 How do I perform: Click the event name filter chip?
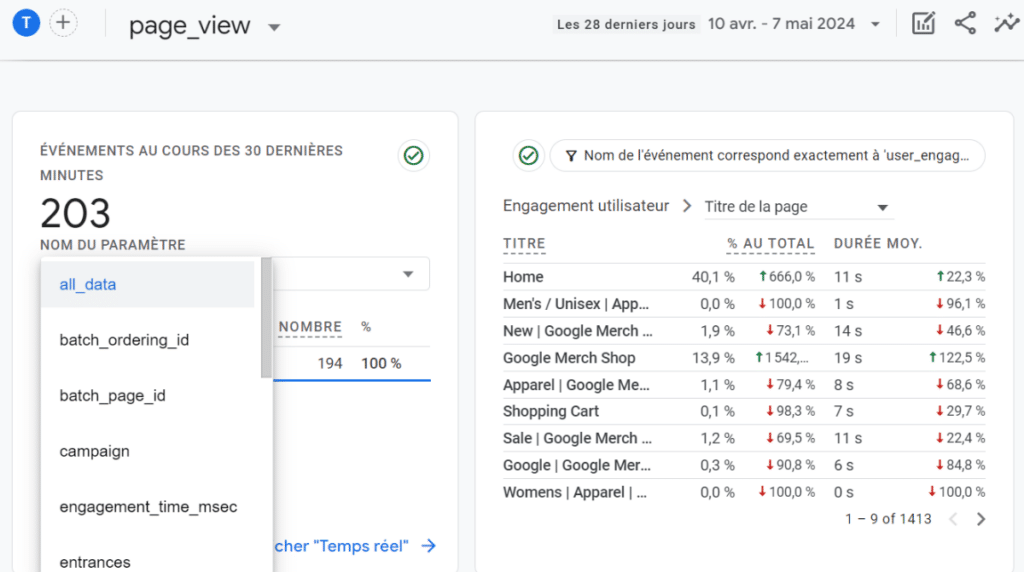767,155
